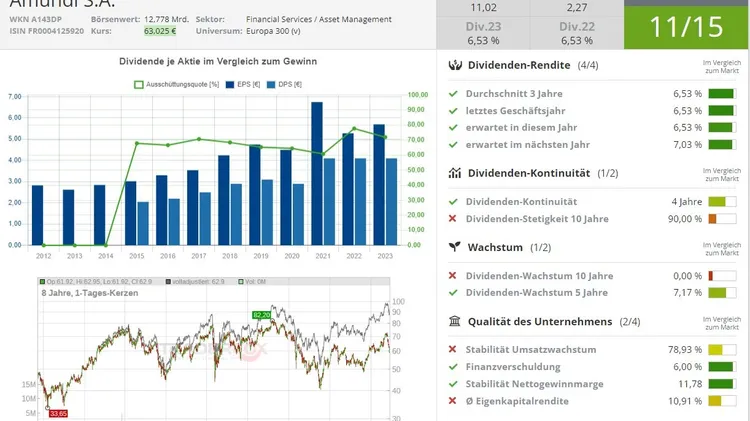Viewport: 750px width, 421px height.
Task: Click the Durchschnitt 3 Jahre market comparison bar
Action: click(722, 94)
